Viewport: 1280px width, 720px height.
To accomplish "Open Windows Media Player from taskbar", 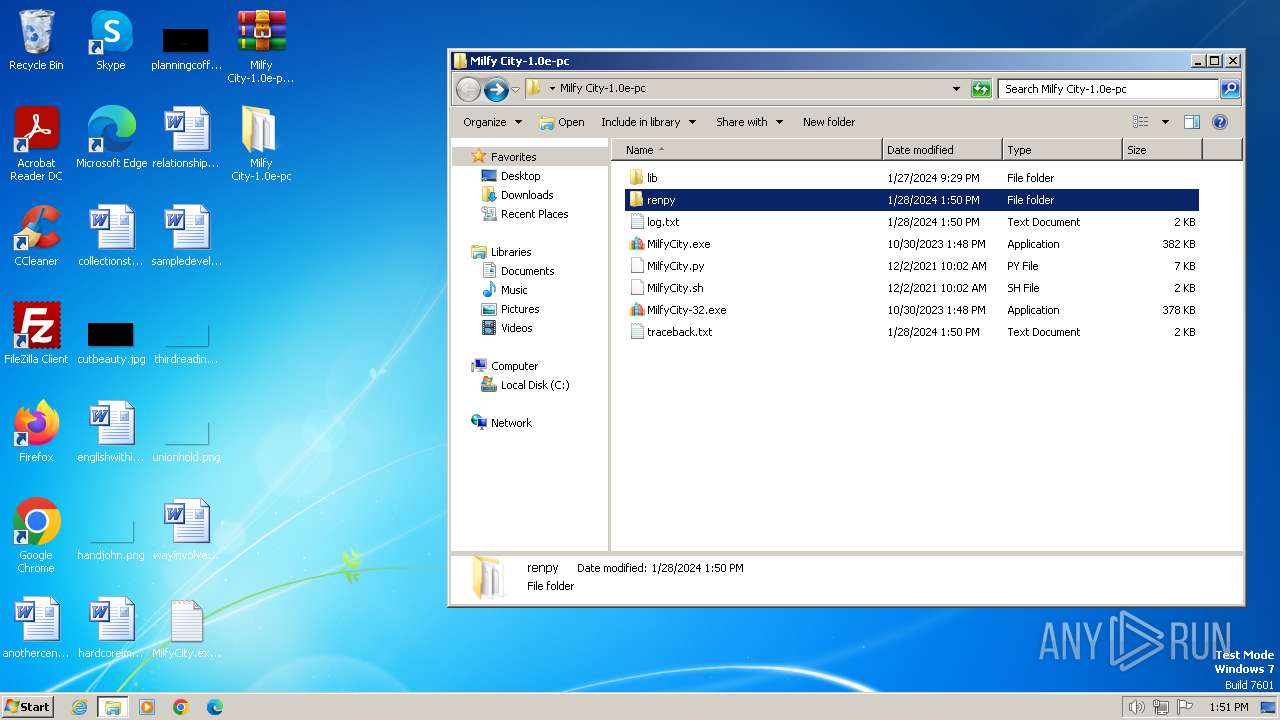I will coord(147,707).
